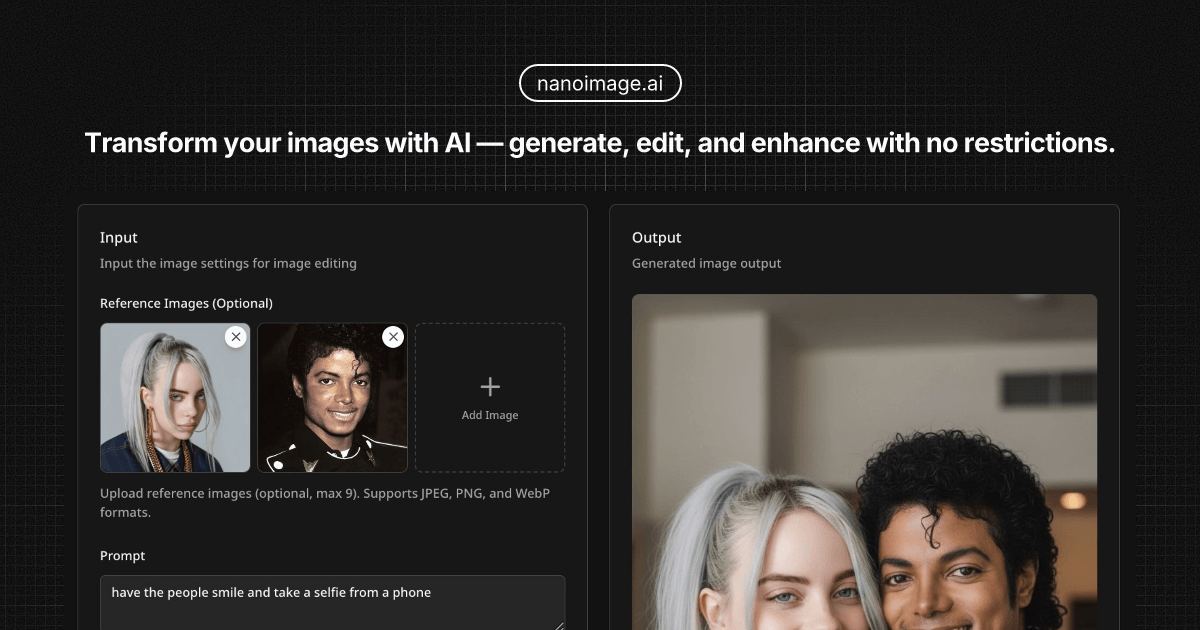Click the 'Prompt' label

pos(122,556)
